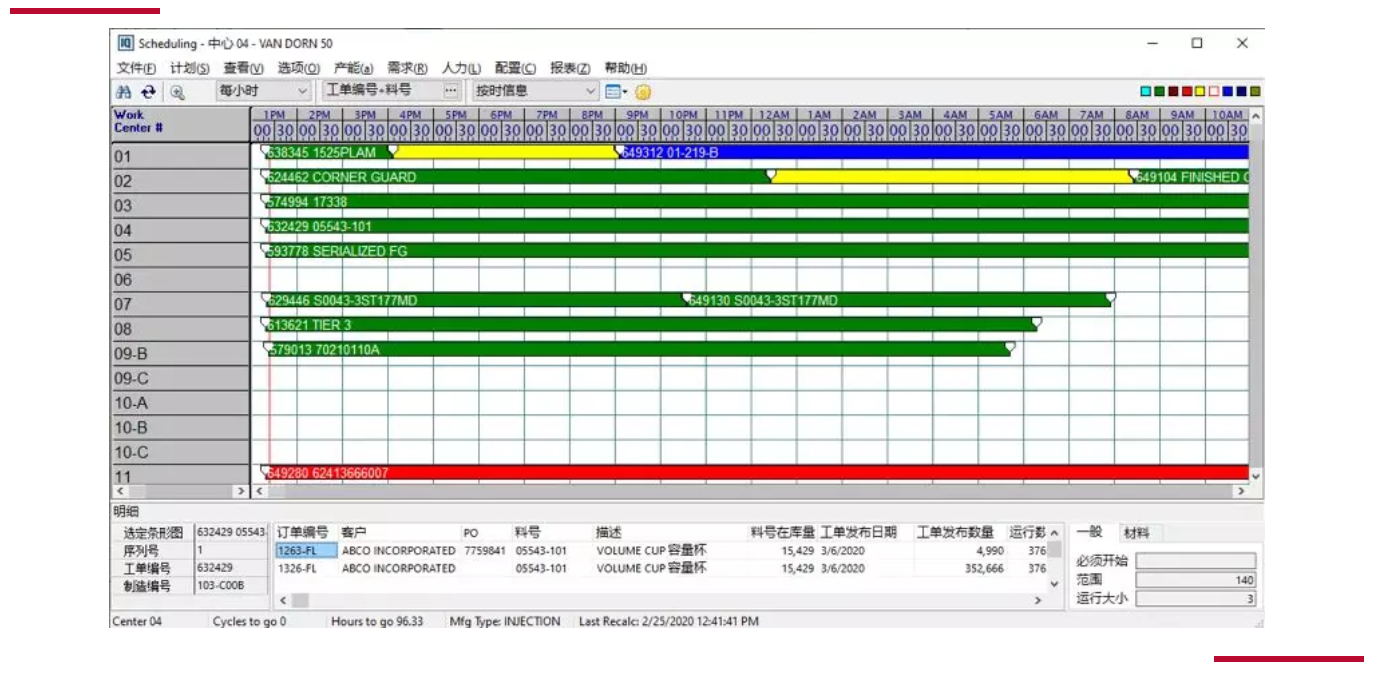Screen dimensions: 1377x677
Task: Open the 计划(S) menu
Action: pyautogui.click(x=189, y=68)
